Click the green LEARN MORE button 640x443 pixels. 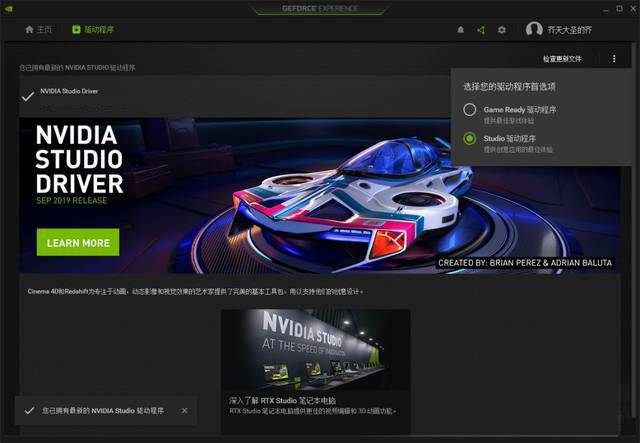tap(78, 243)
